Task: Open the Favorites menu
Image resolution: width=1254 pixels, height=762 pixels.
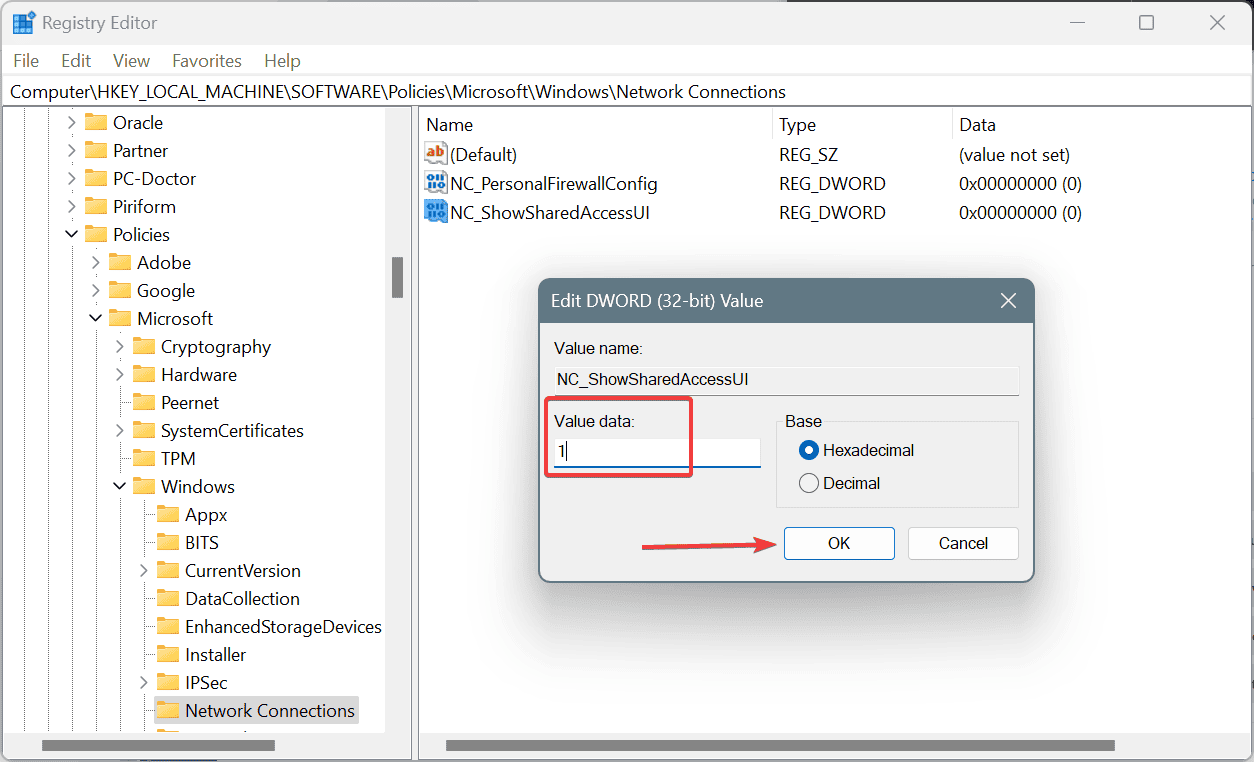Action: click(207, 61)
